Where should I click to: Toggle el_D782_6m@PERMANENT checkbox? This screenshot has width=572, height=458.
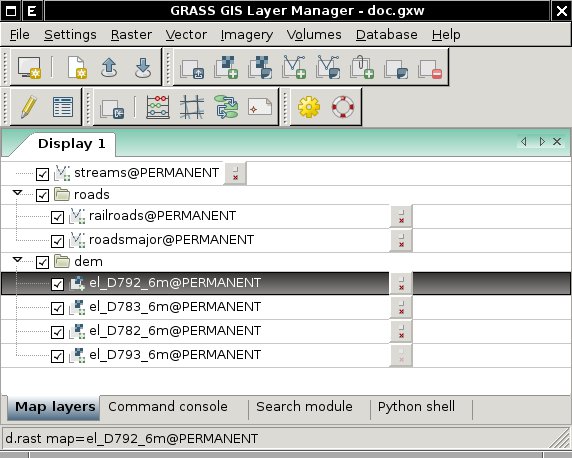[x=57, y=332]
